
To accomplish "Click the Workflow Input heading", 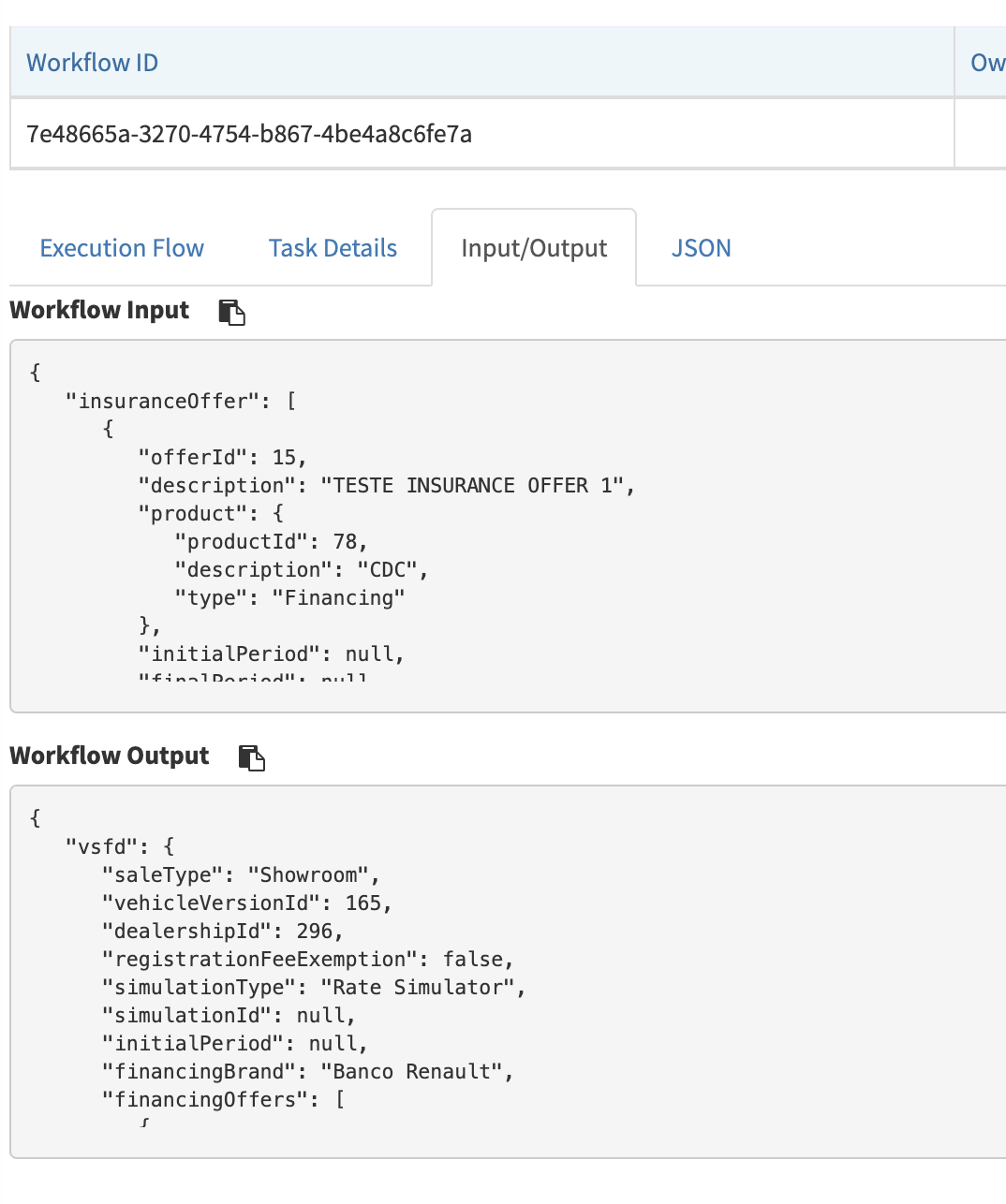I will point(99,310).
